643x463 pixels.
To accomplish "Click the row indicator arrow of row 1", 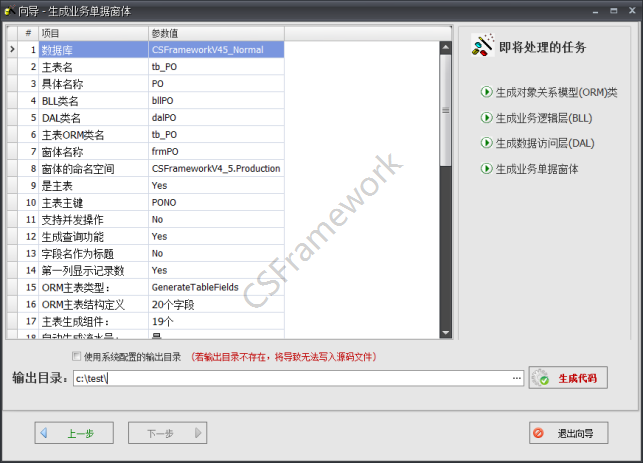I will (x=12, y=50).
